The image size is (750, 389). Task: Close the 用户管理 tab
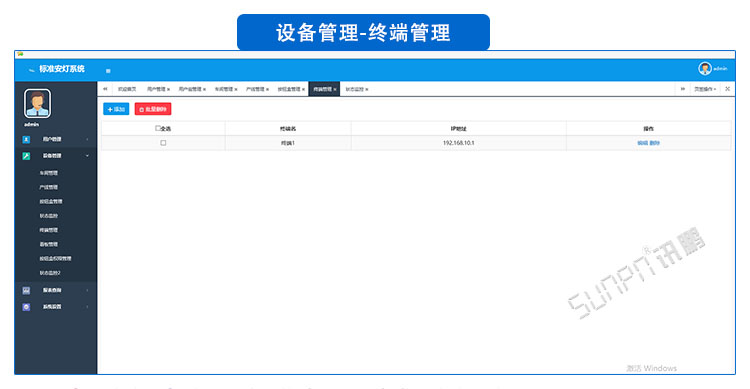(169, 89)
